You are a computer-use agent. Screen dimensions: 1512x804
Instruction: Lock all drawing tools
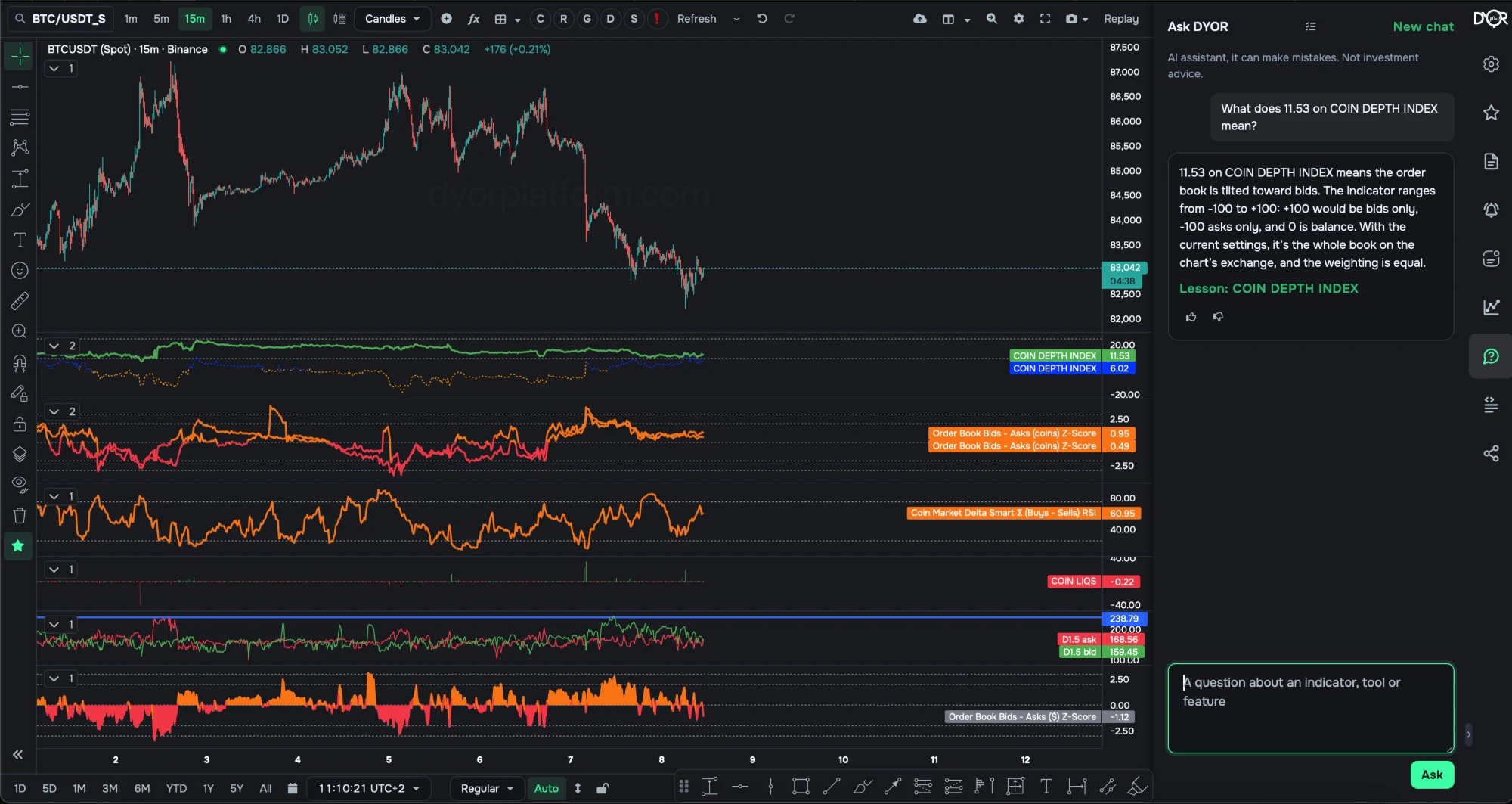[x=20, y=424]
